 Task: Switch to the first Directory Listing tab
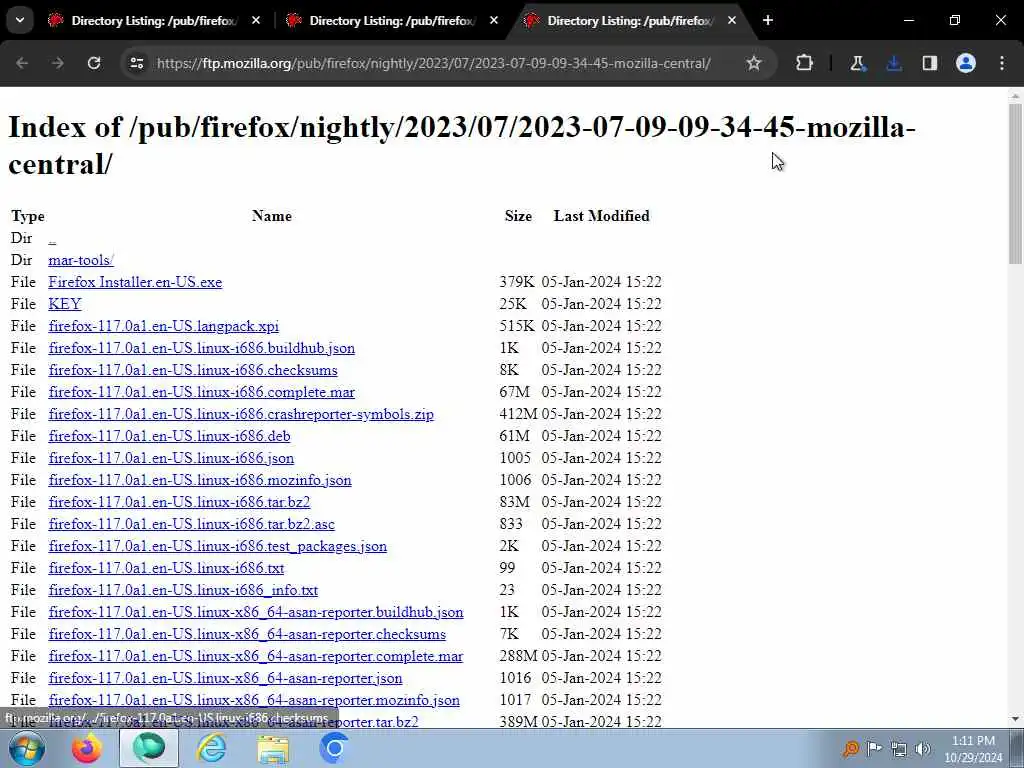[x=154, y=21]
